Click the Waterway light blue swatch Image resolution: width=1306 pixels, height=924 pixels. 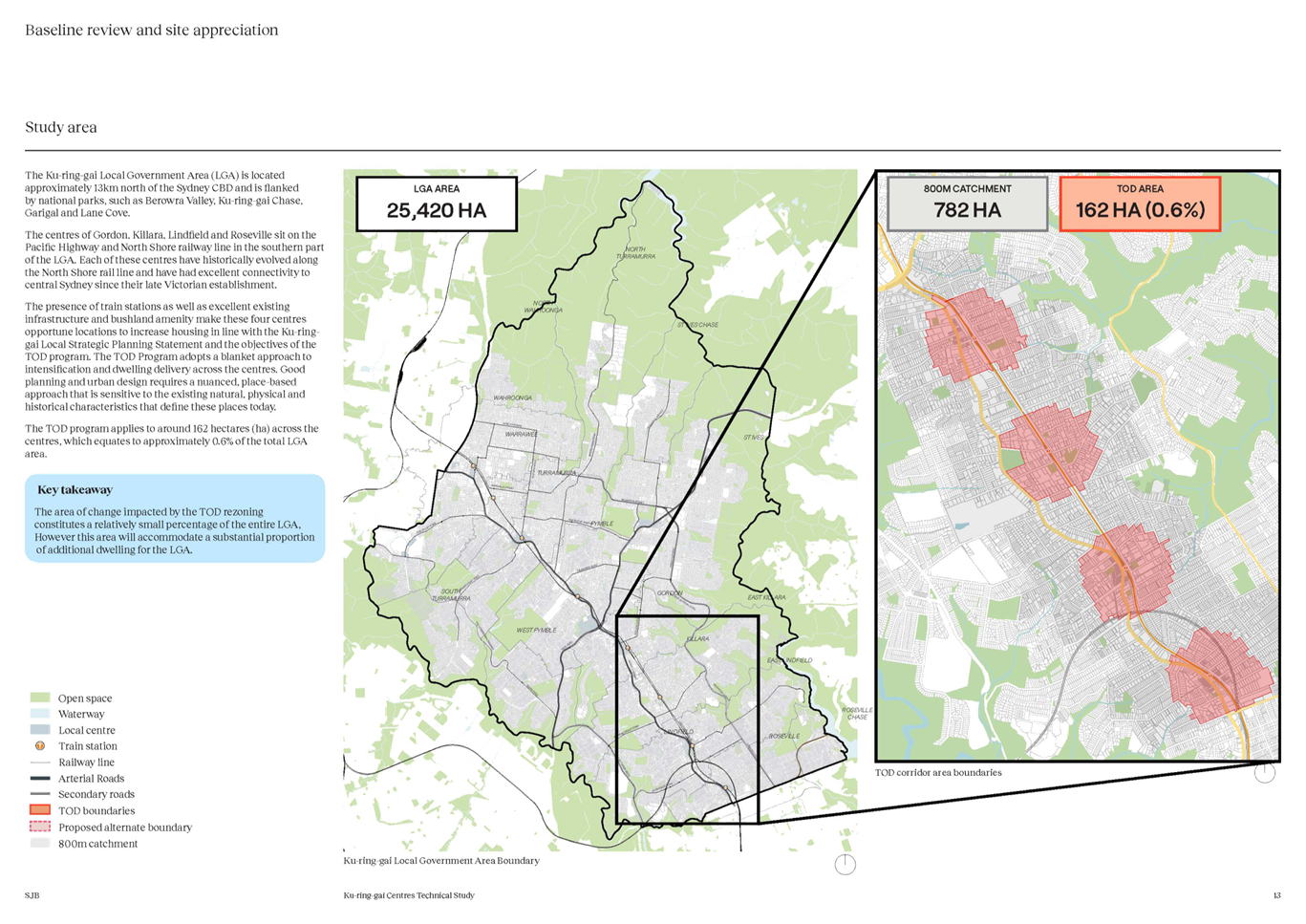pos(40,714)
